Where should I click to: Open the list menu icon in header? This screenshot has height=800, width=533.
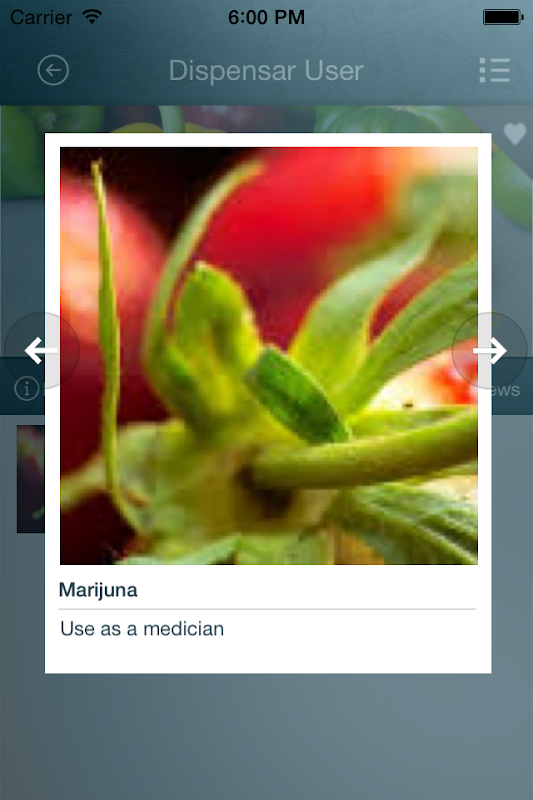pos(494,70)
